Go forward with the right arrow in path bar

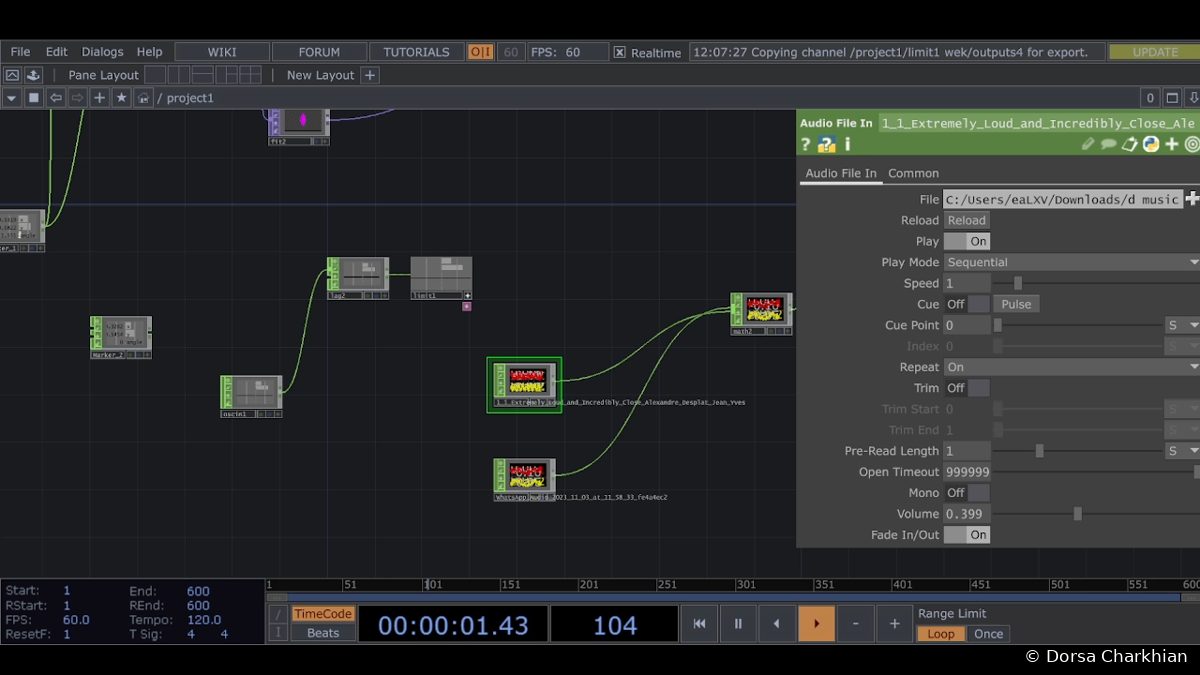tap(77, 98)
